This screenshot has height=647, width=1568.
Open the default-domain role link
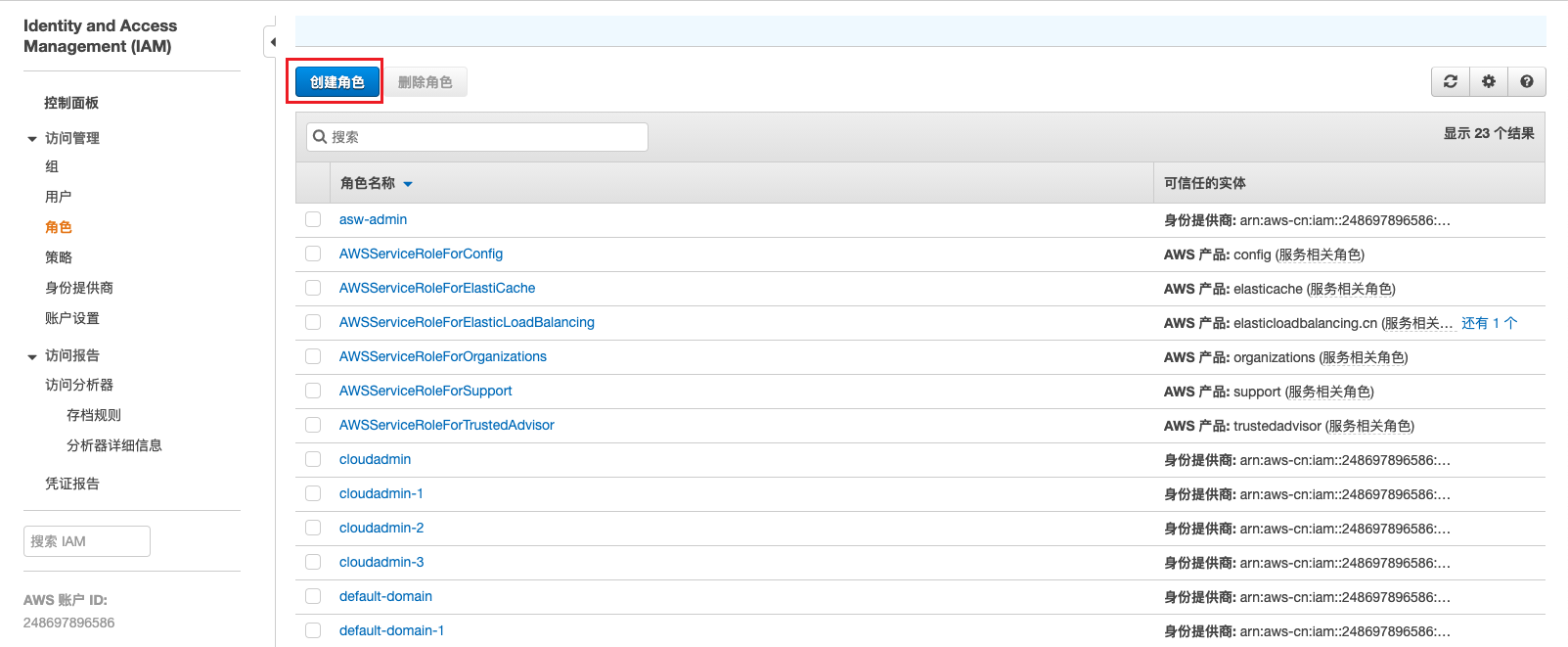pos(385,596)
